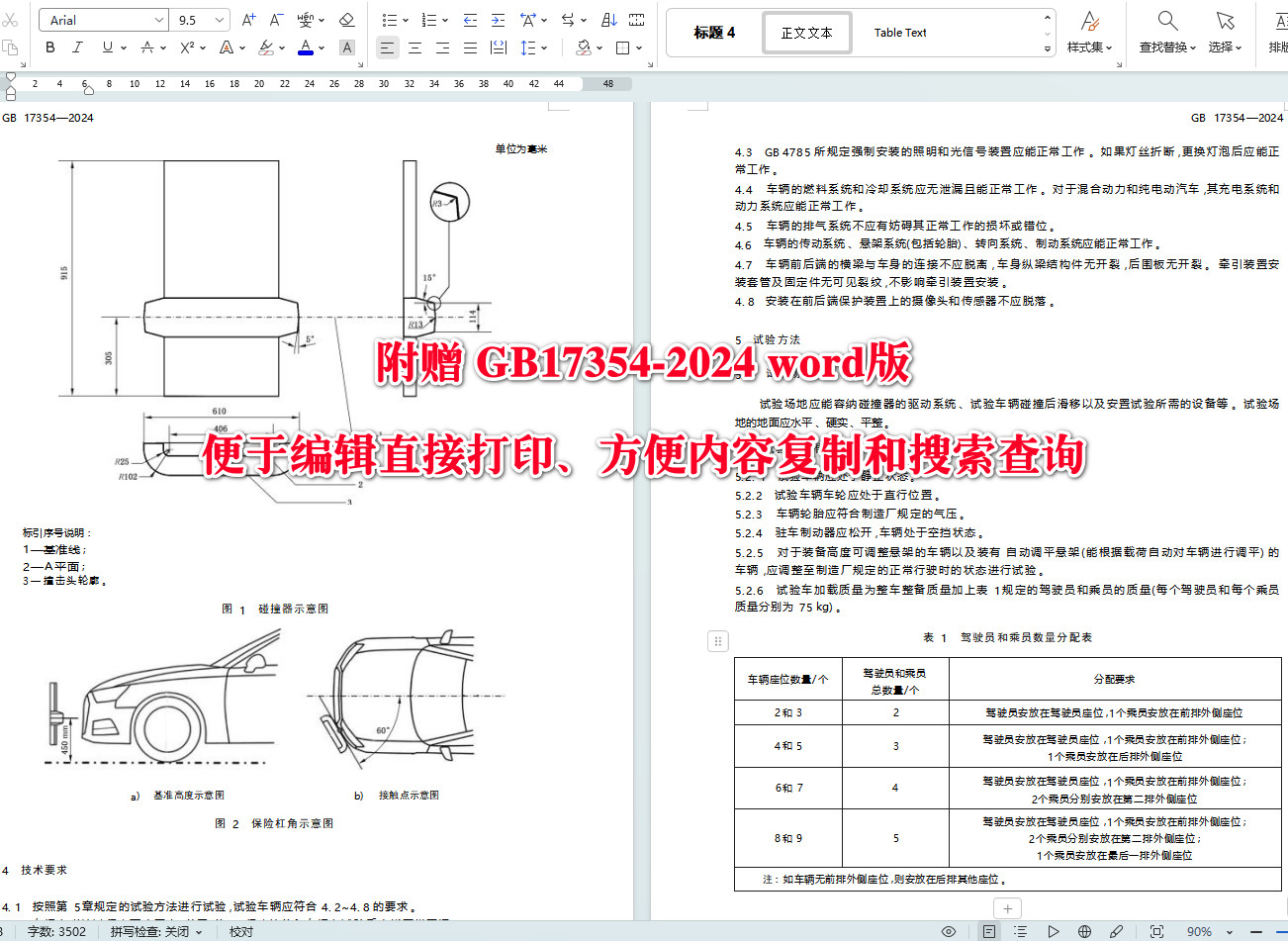Click word count 字数: 3502
The height and width of the screenshot is (941, 1288).
(x=56, y=931)
